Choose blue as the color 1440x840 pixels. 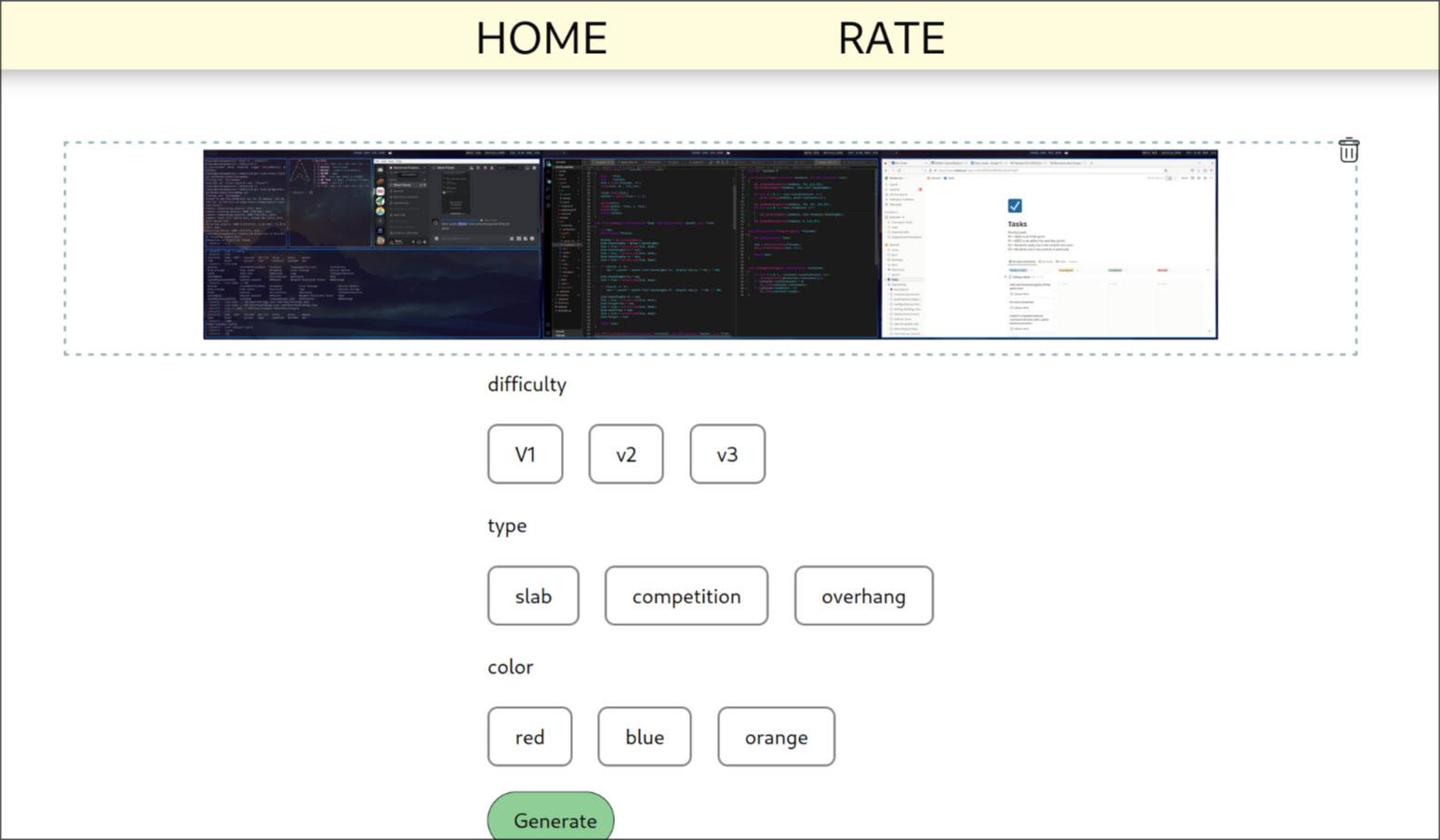[645, 737]
